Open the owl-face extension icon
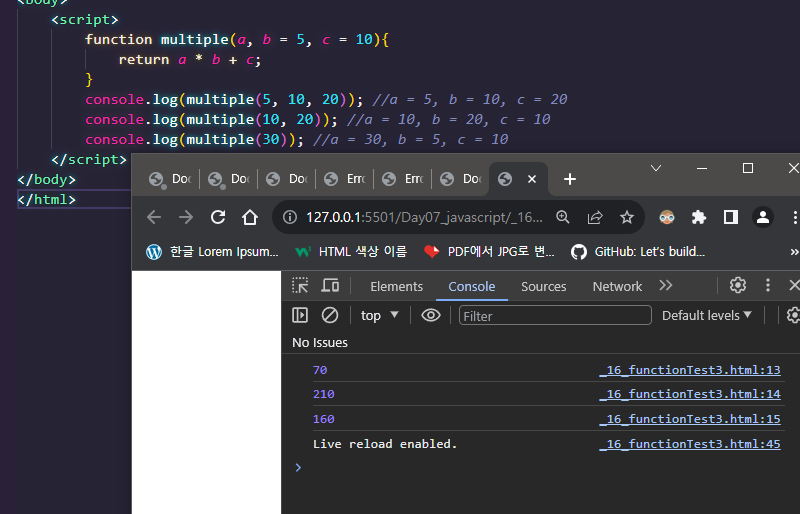The width and height of the screenshot is (800, 514). pos(667,217)
